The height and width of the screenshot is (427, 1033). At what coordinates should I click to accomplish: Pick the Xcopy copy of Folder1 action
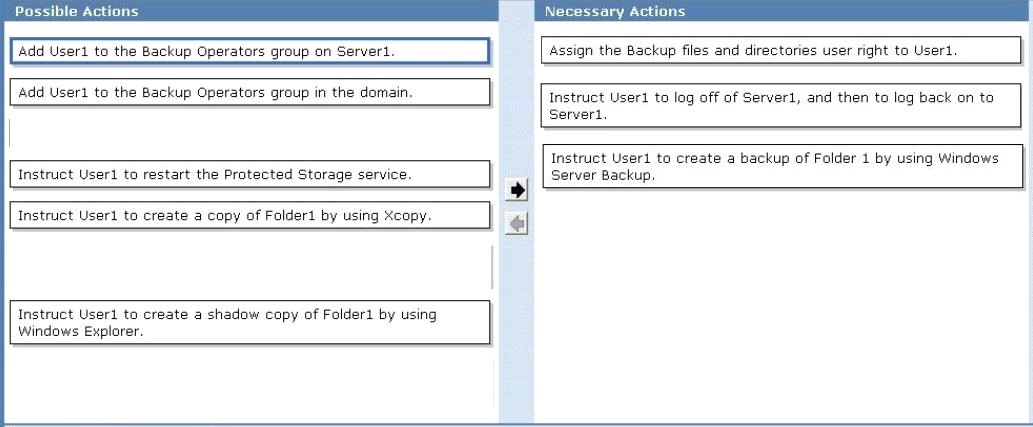click(x=250, y=215)
